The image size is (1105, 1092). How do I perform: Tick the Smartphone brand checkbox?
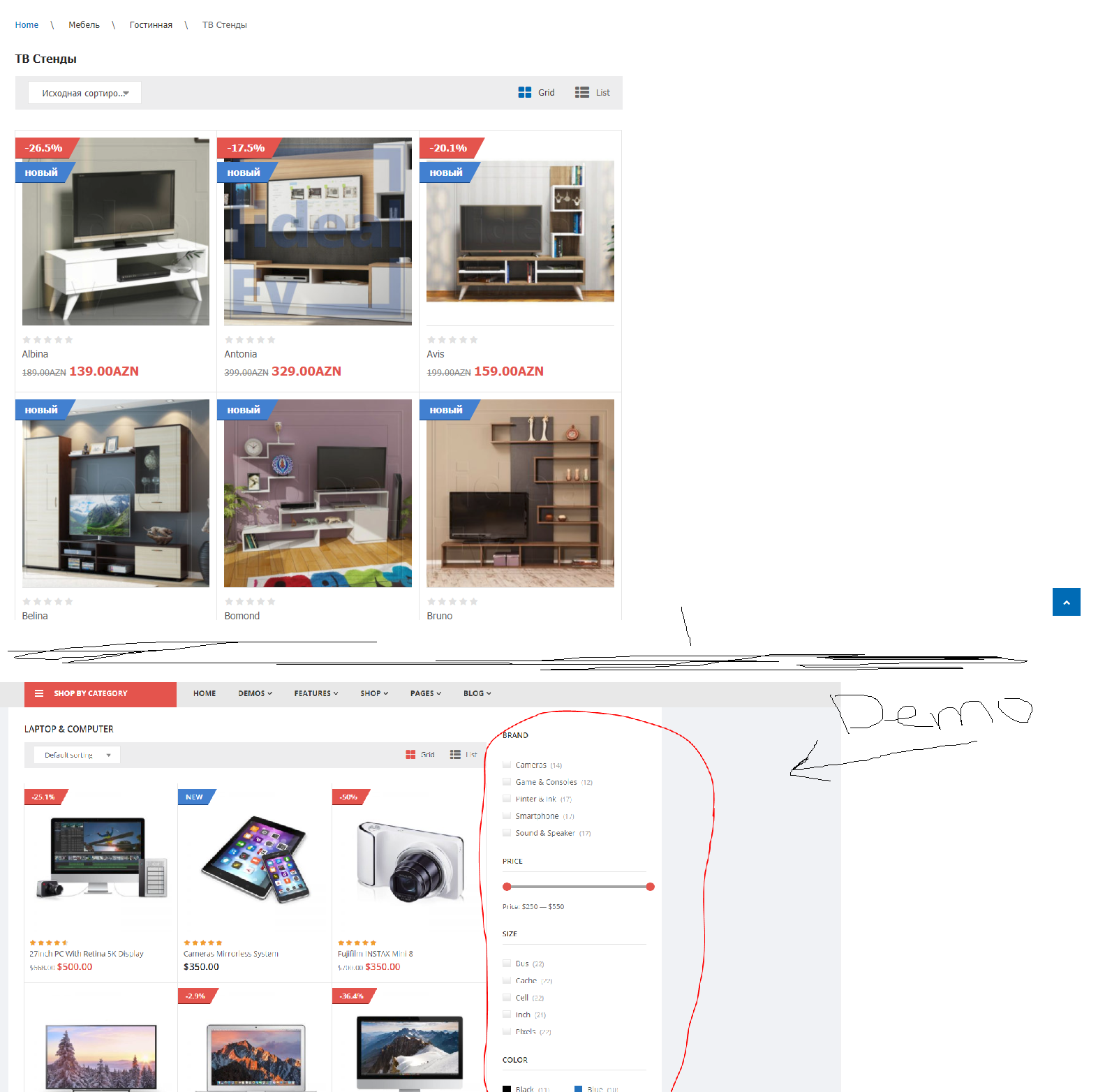click(x=507, y=816)
